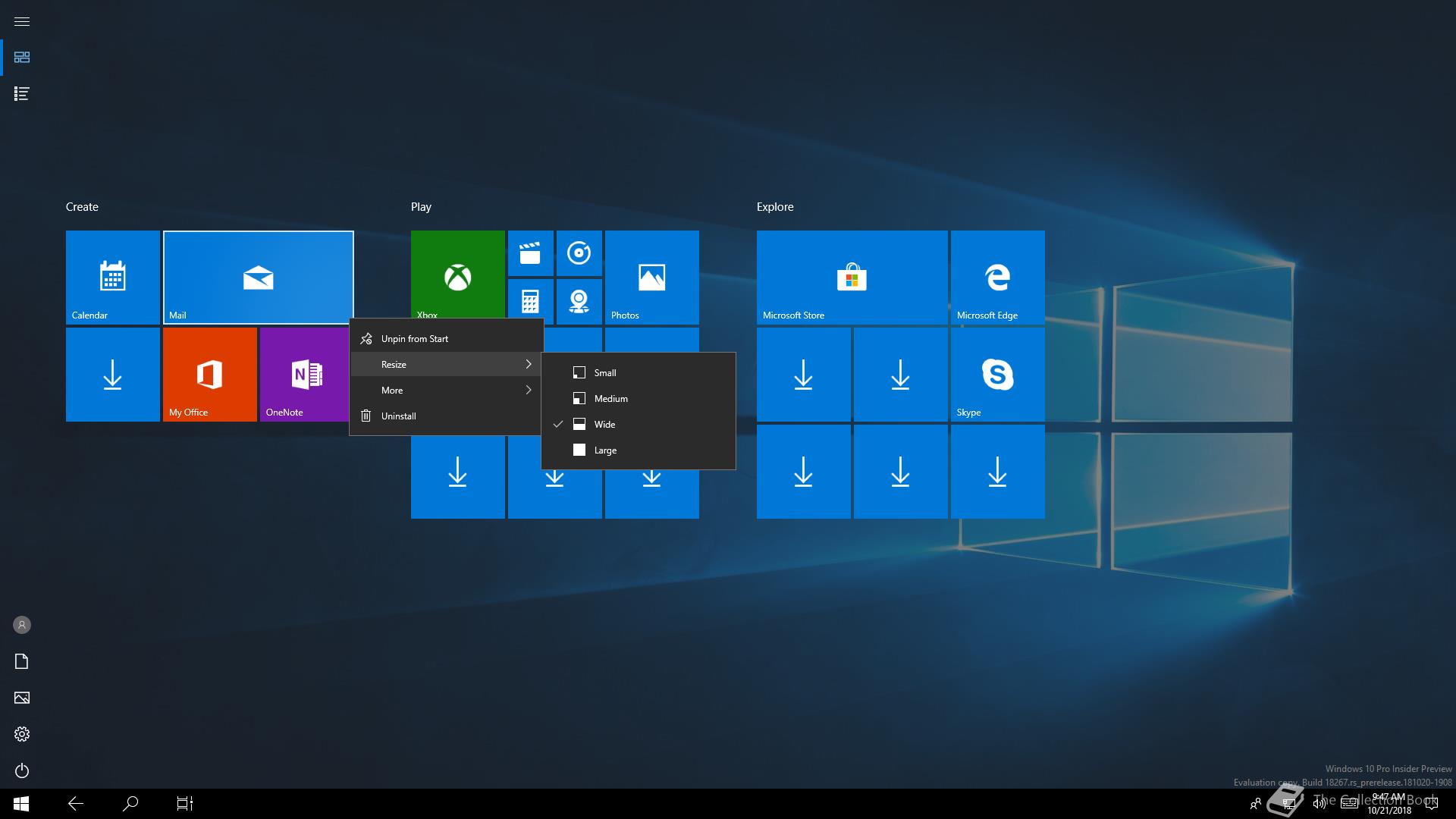Viewport: 1456px width, 819px height.
Task: Click Uninstall in context menu
Action: pos(399,416)
